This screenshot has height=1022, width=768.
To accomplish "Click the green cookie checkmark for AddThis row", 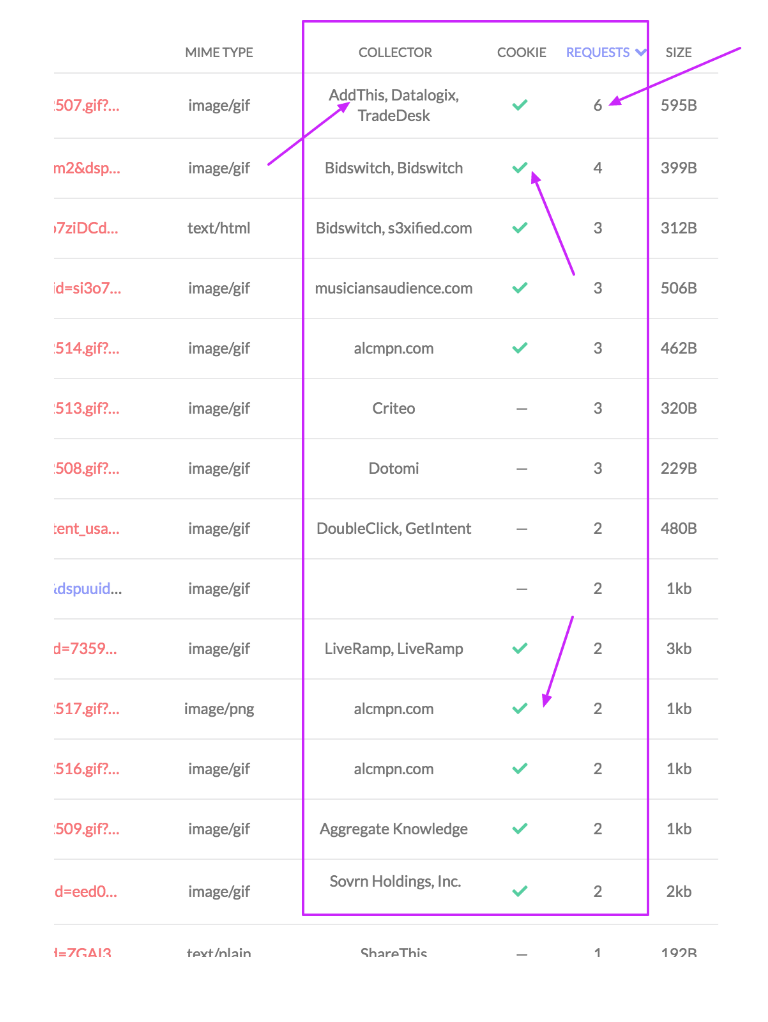I will (519, 104).
